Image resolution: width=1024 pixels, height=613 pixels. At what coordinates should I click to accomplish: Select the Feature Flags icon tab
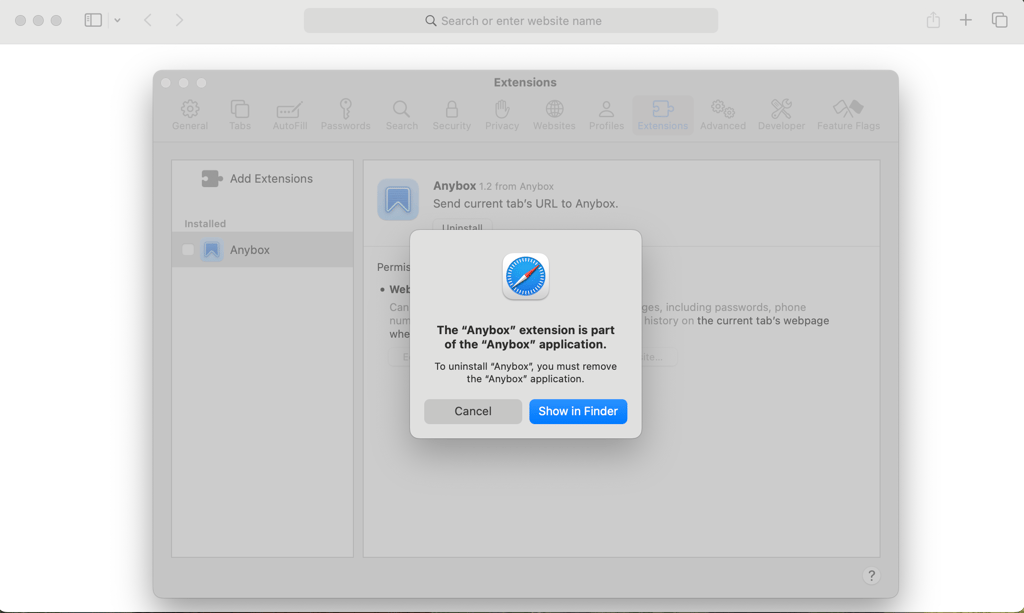click(848, 115)
